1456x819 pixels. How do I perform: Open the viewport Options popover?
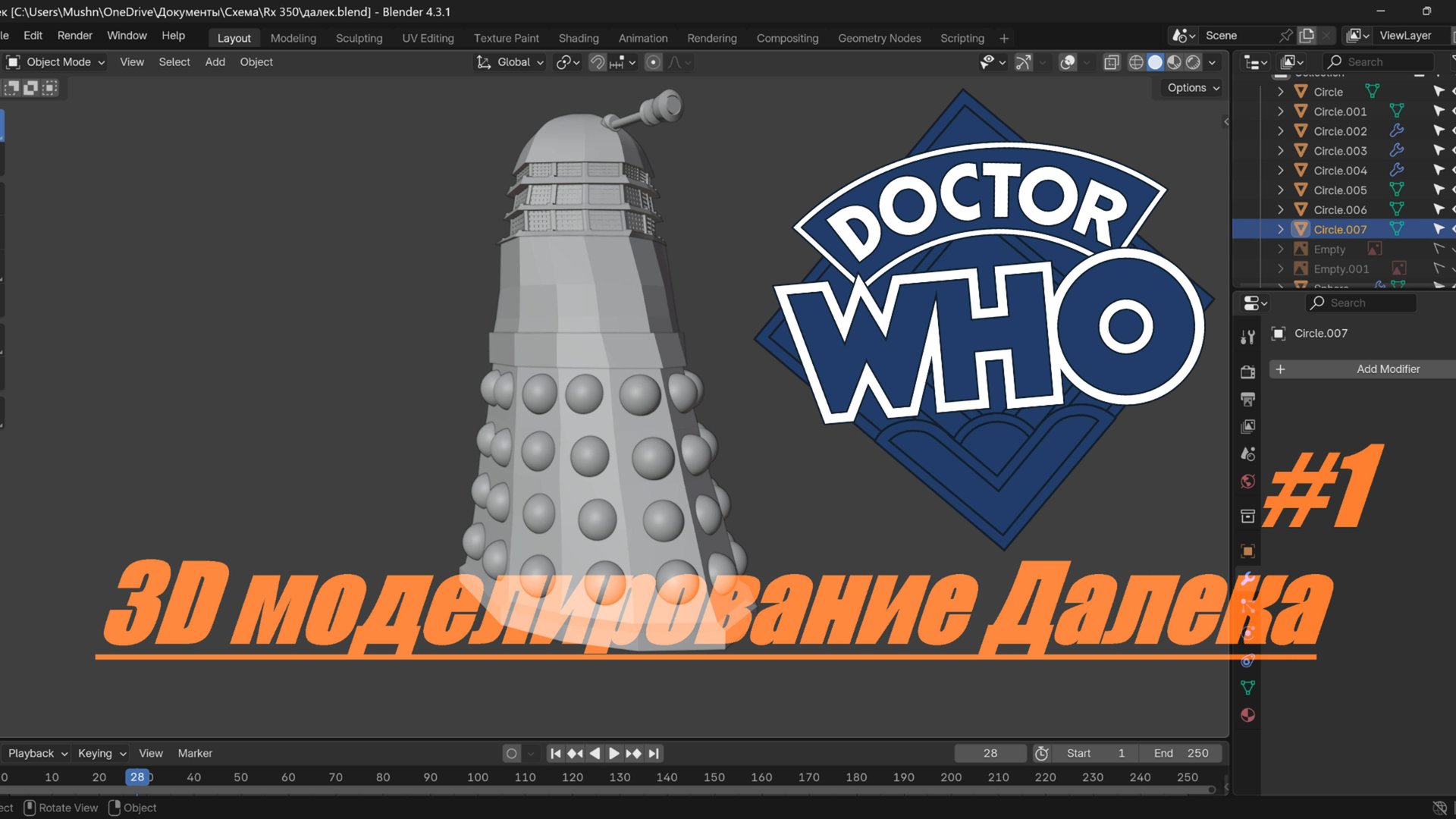pyautogui.click(x=1193, y=88)
